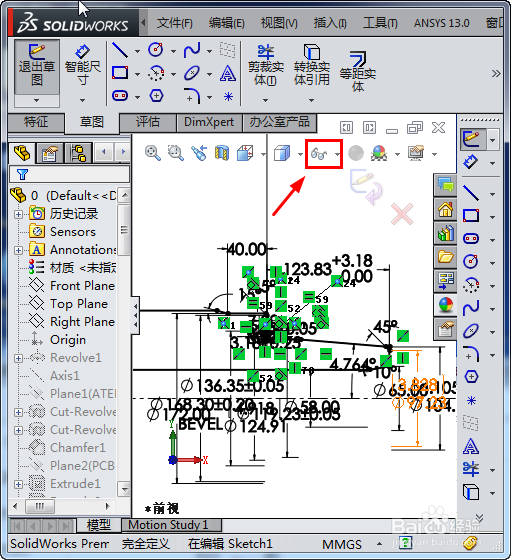Expand the Annotations tree node
Screen dimensions: 511x560
tap(18, 250)
